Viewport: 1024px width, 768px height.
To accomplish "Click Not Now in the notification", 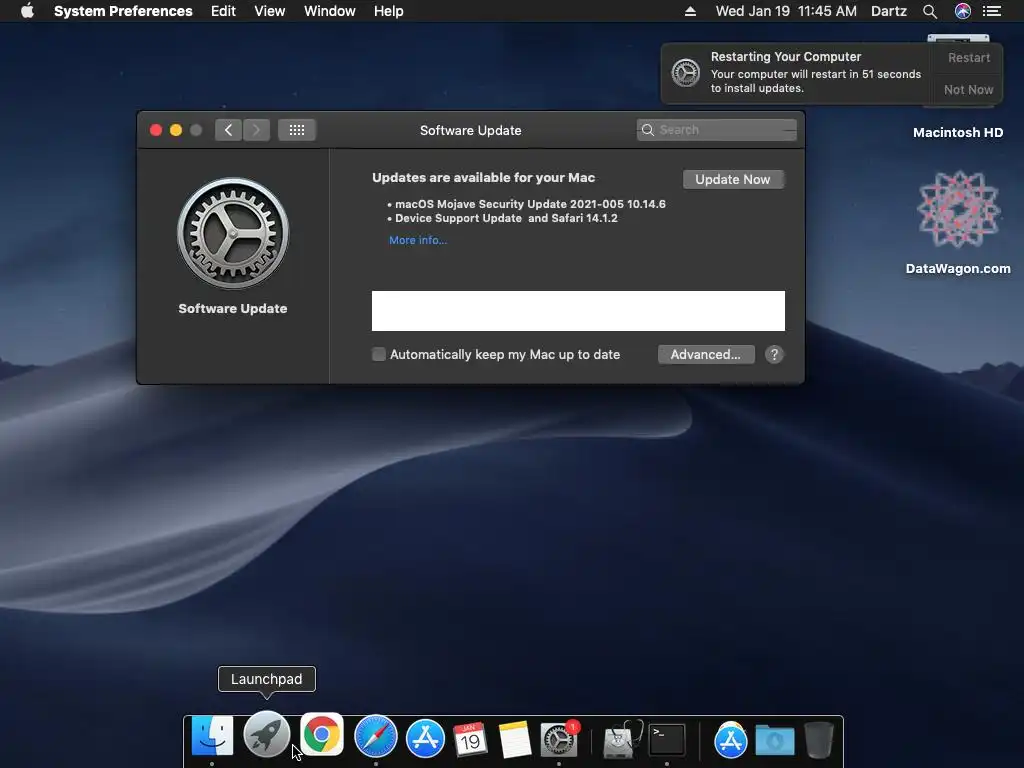I will pos(968,89).
